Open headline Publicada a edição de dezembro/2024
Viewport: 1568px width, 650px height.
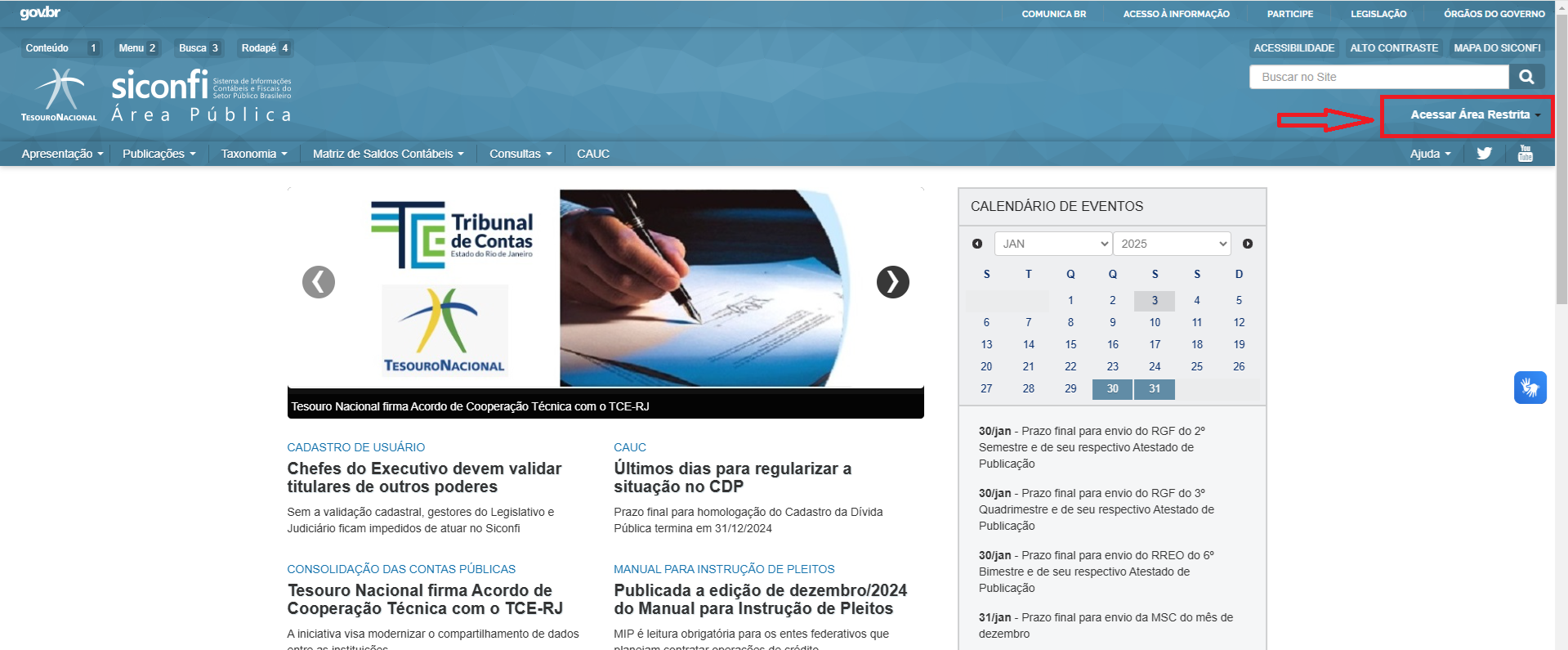[x=760, y=599]
